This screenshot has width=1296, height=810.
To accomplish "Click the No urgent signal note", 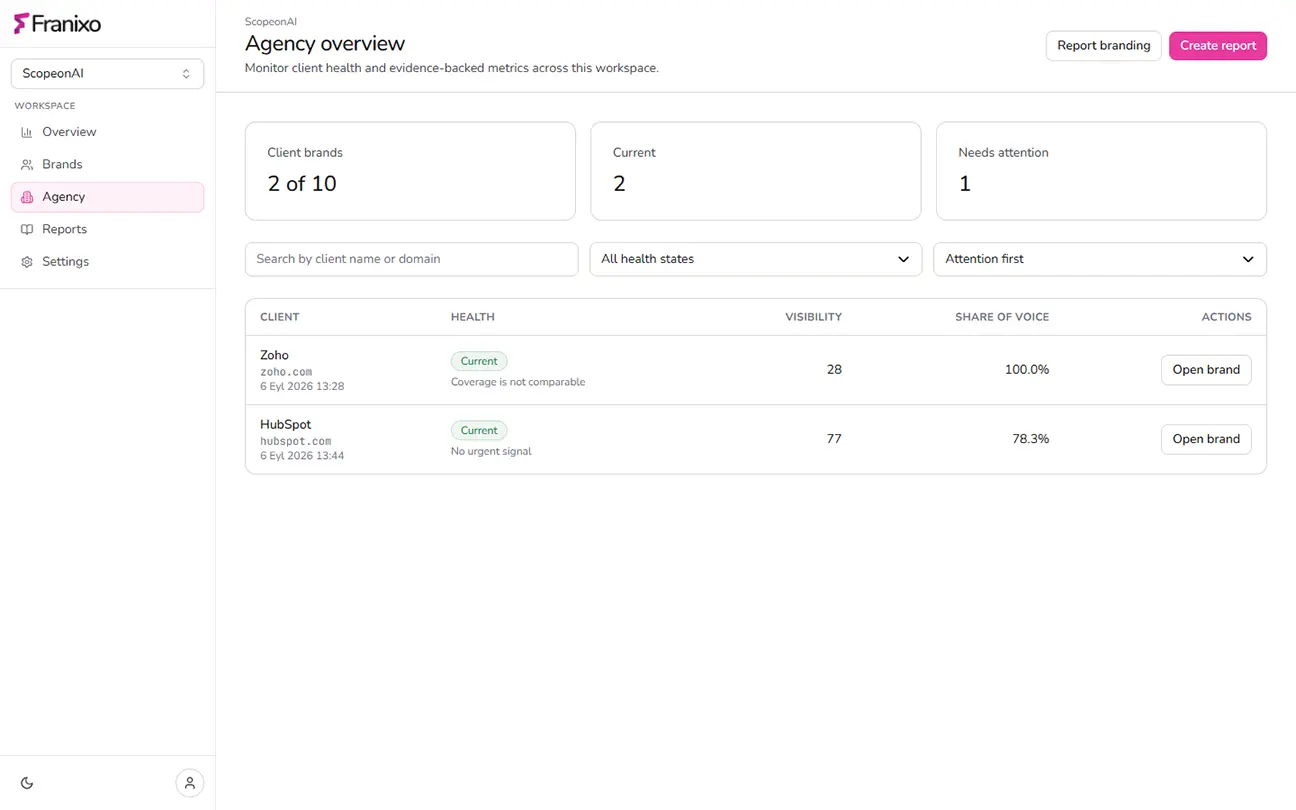I will point(491,451).
